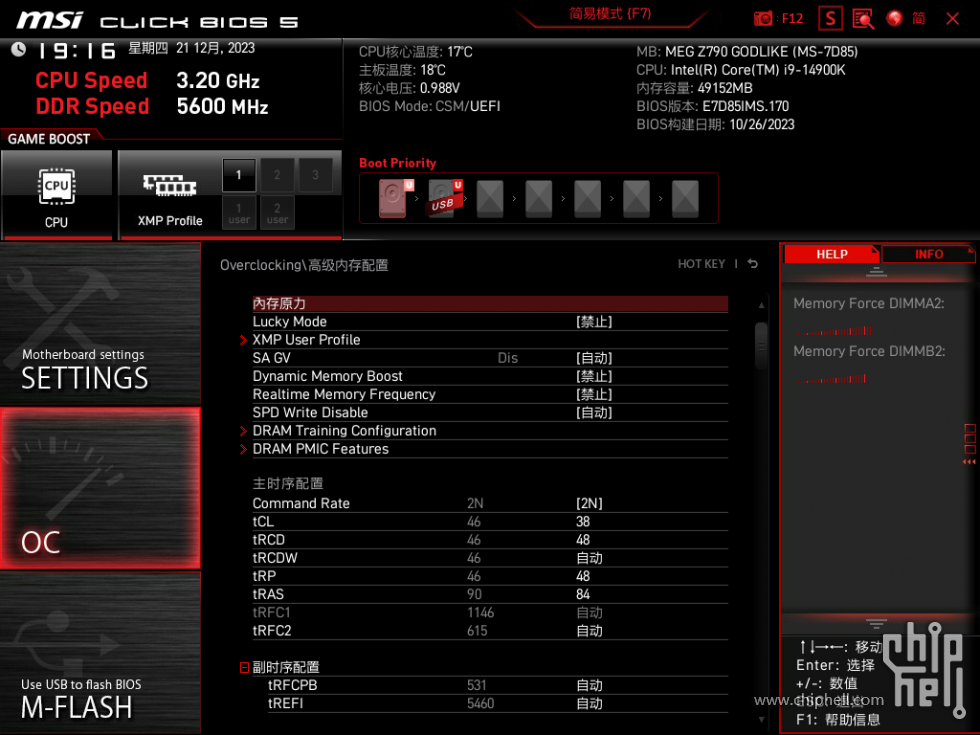Switch to the INFO tab

[929, 254]
